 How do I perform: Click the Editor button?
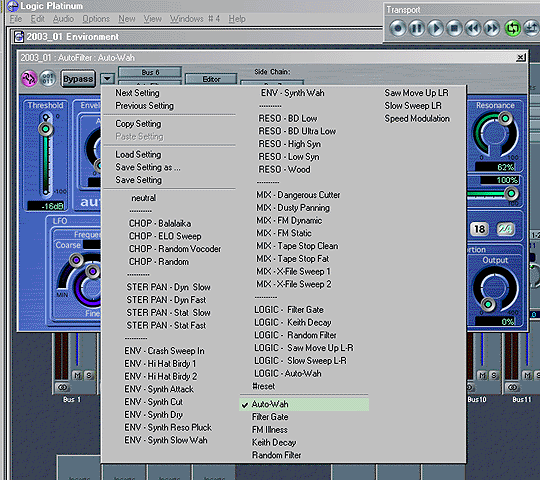(x=211, y=79)
